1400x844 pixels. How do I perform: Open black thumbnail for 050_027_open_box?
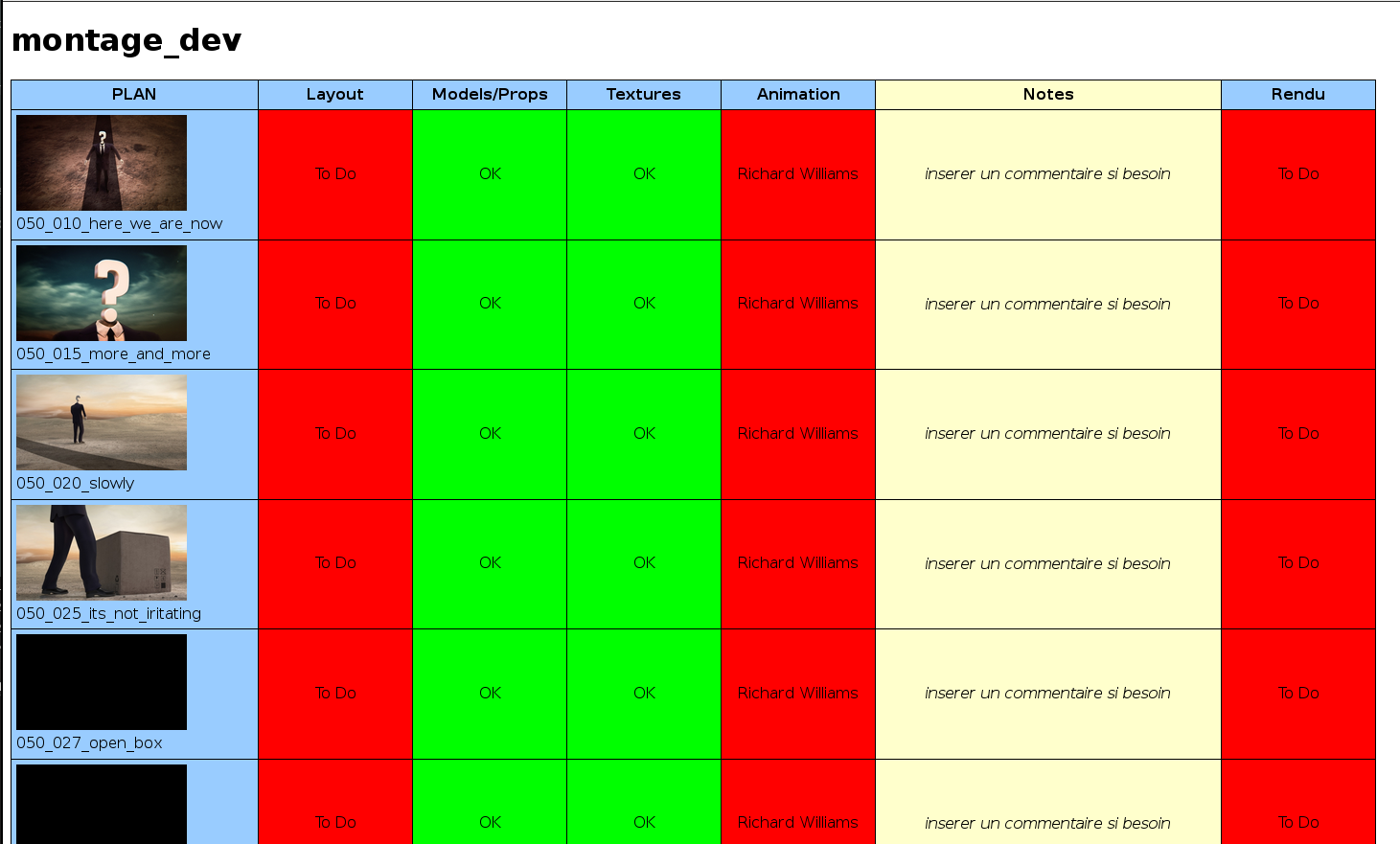pos(102,682)
